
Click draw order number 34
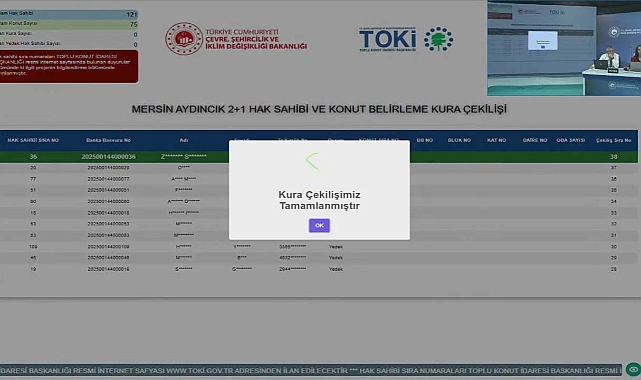tap(614, 201)
